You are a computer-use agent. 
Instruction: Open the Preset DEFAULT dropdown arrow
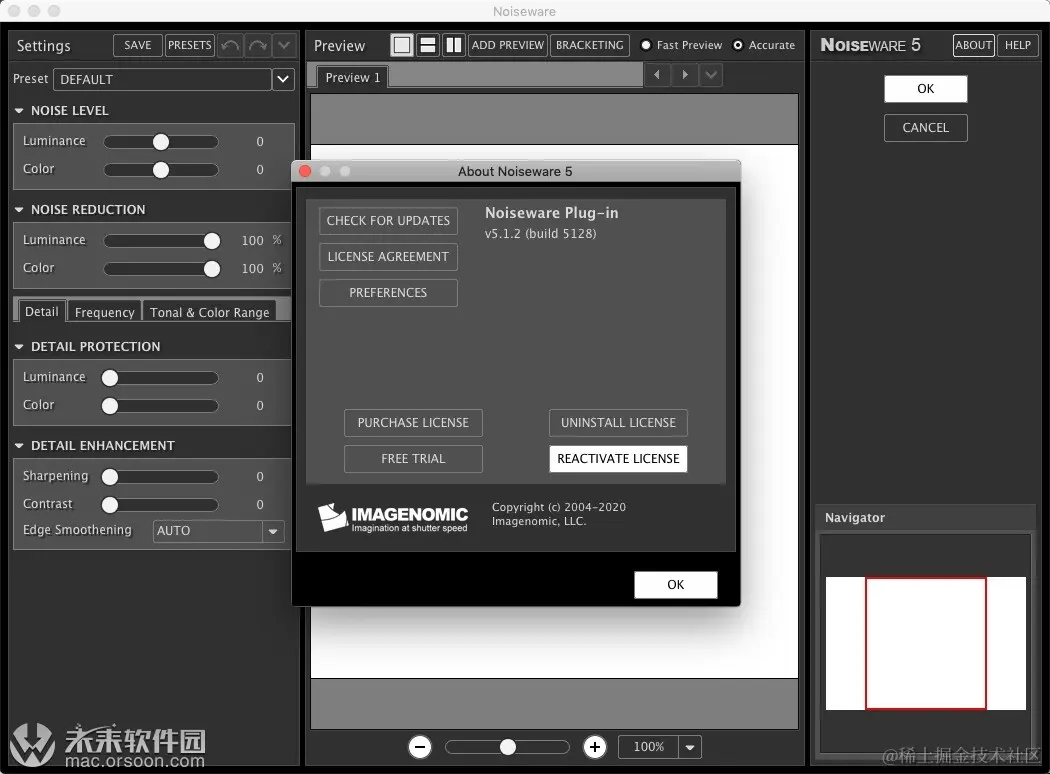pos(283,79)
